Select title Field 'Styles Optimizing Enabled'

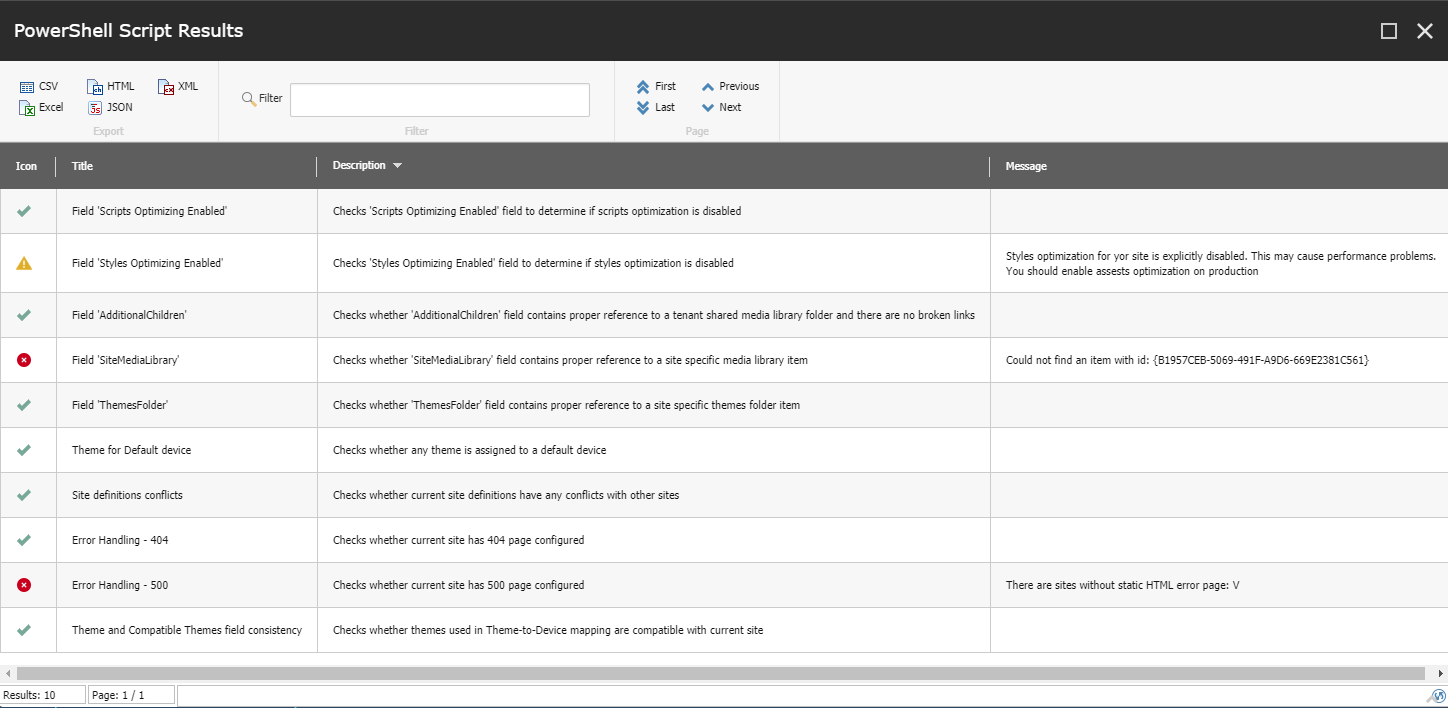pyautogui.click(x=147, y=264)
